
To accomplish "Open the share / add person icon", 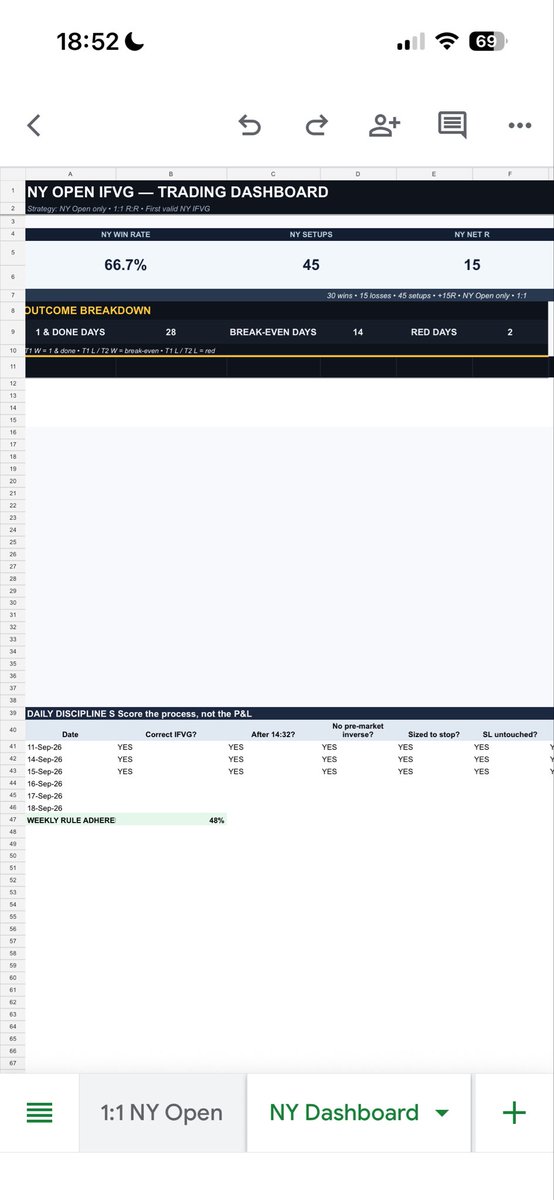I will pyautogui.click(x=384, y=125).
